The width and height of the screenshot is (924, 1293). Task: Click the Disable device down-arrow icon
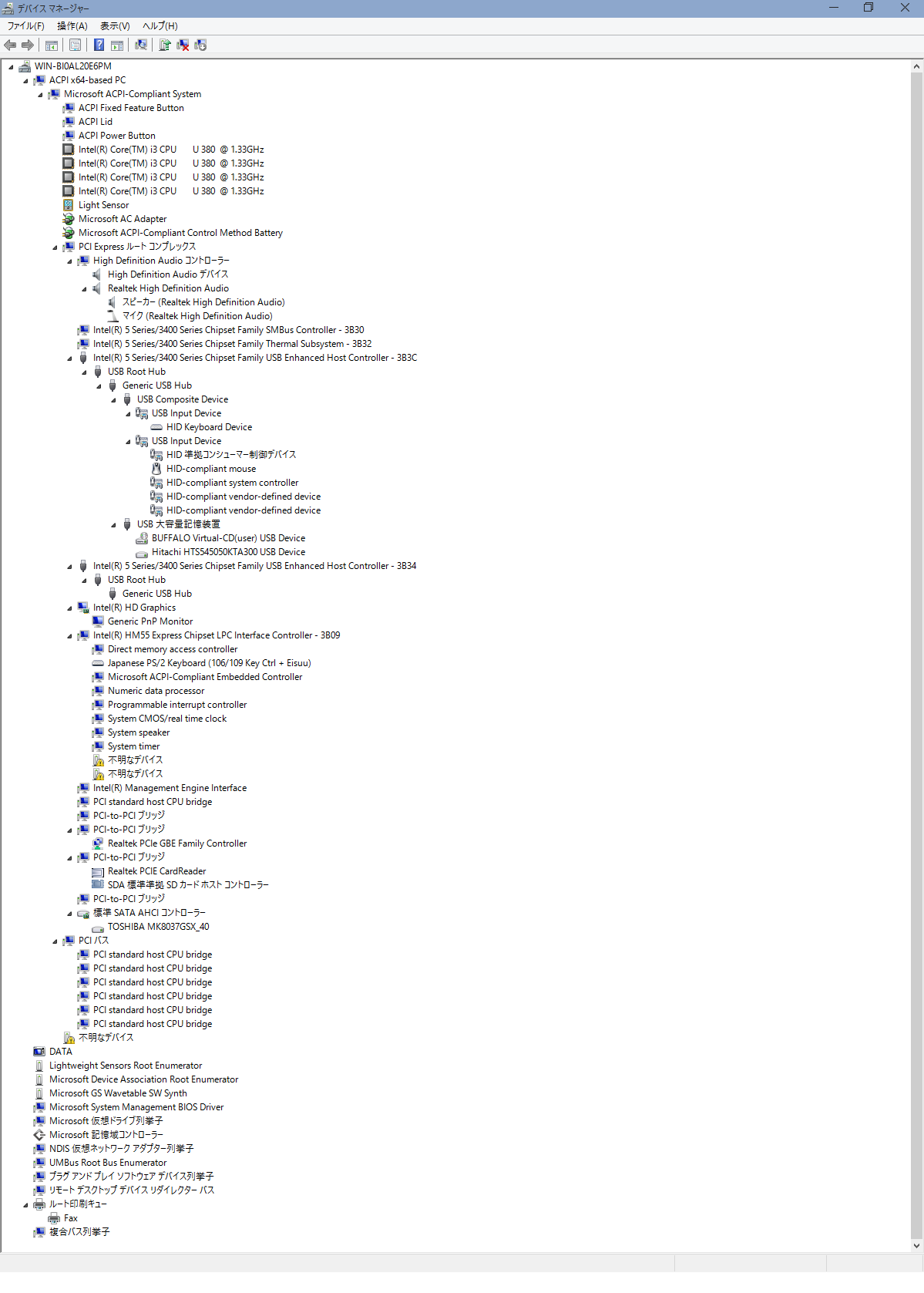pos(201,45)
